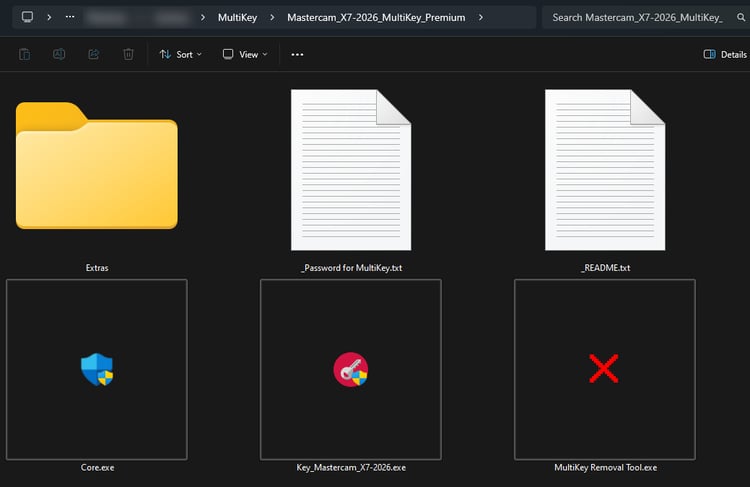750x487 pixels.
Task: Click the Extras folder name label
Action: pos(97,268)
